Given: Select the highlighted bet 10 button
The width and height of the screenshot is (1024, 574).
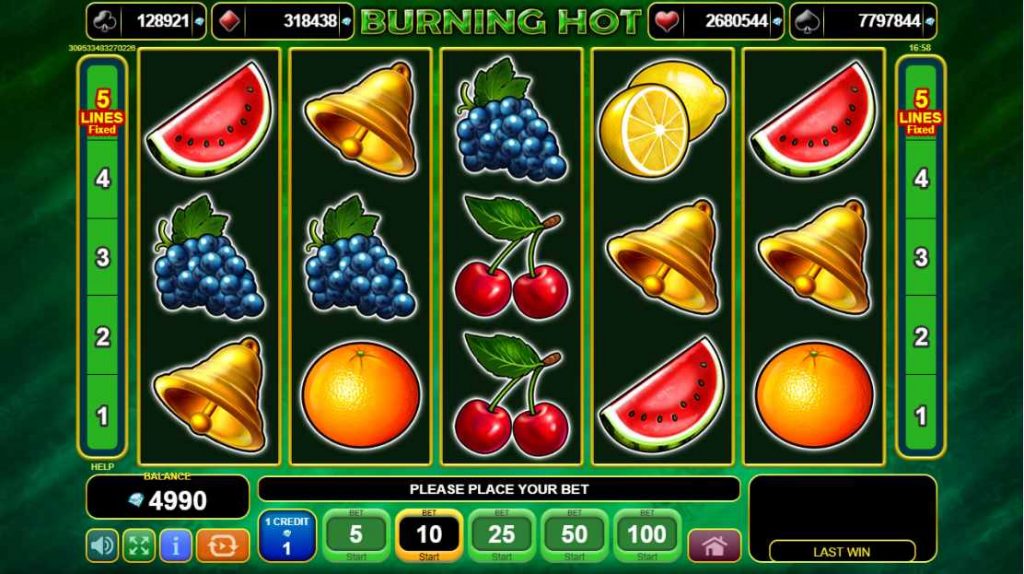Looking at the screenshot, I should coord(429,535).
